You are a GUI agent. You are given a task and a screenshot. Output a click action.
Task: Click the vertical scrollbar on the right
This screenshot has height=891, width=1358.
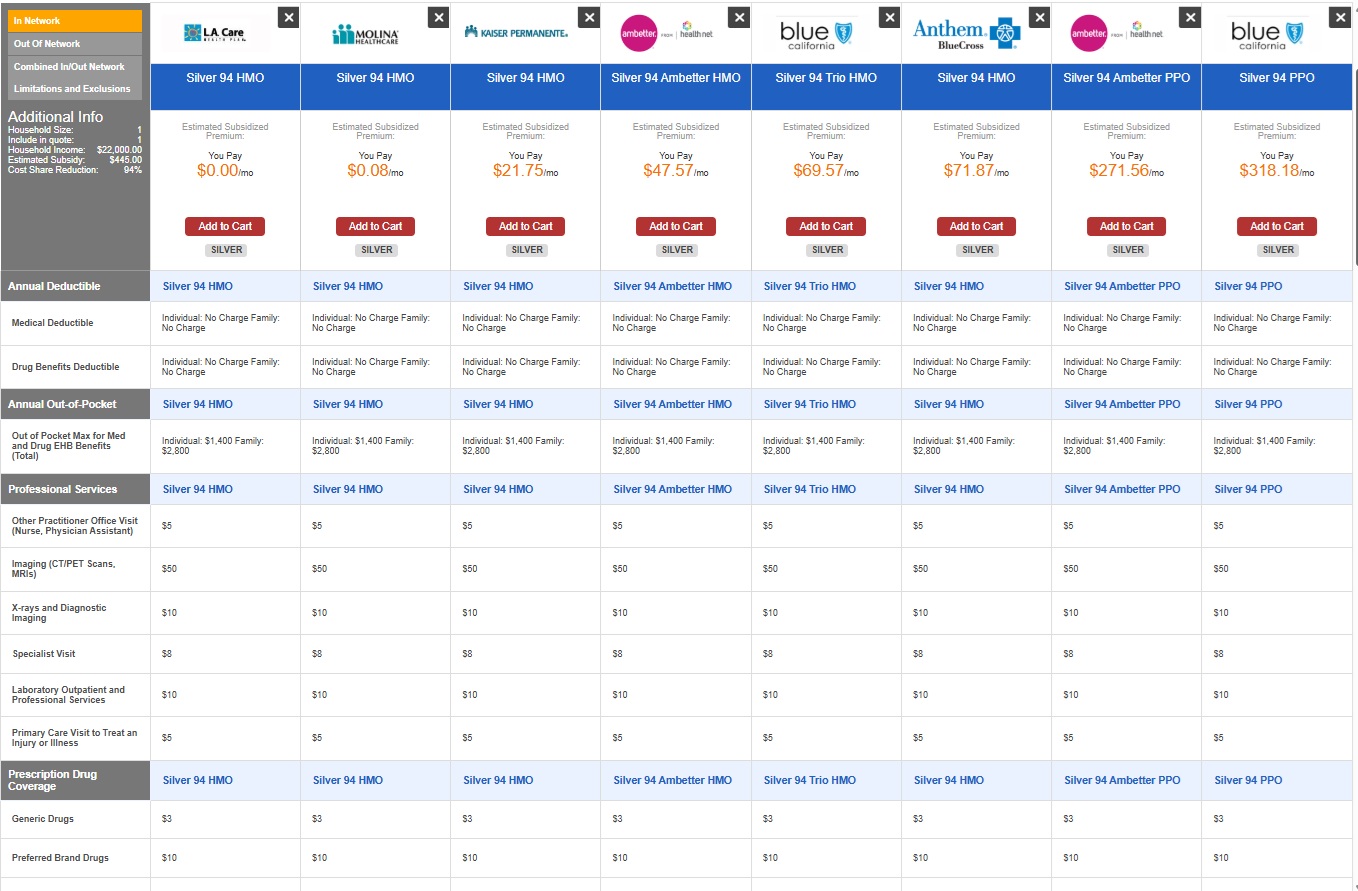1353,150
